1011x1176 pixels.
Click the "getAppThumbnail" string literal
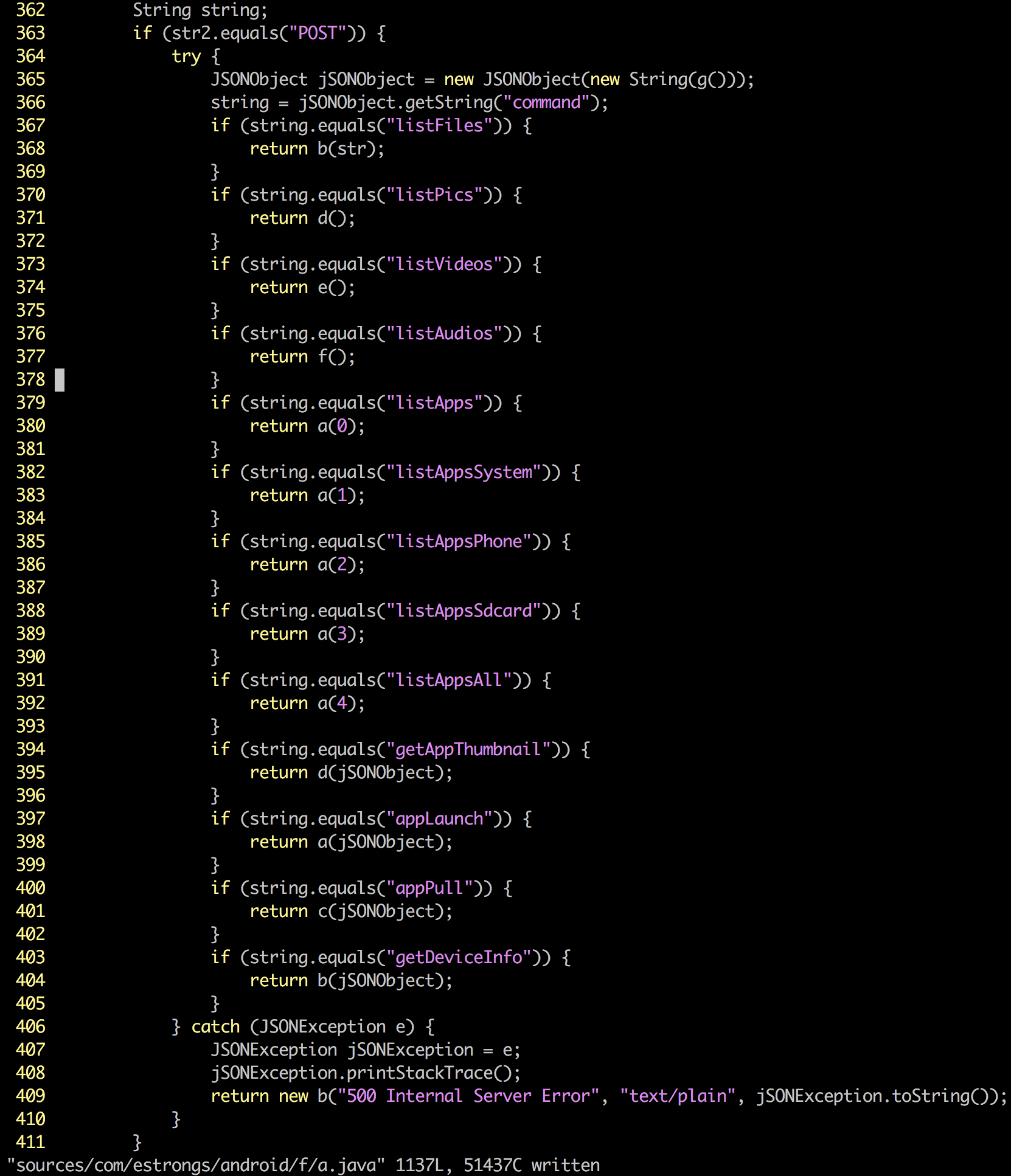[x=468, y=749]
